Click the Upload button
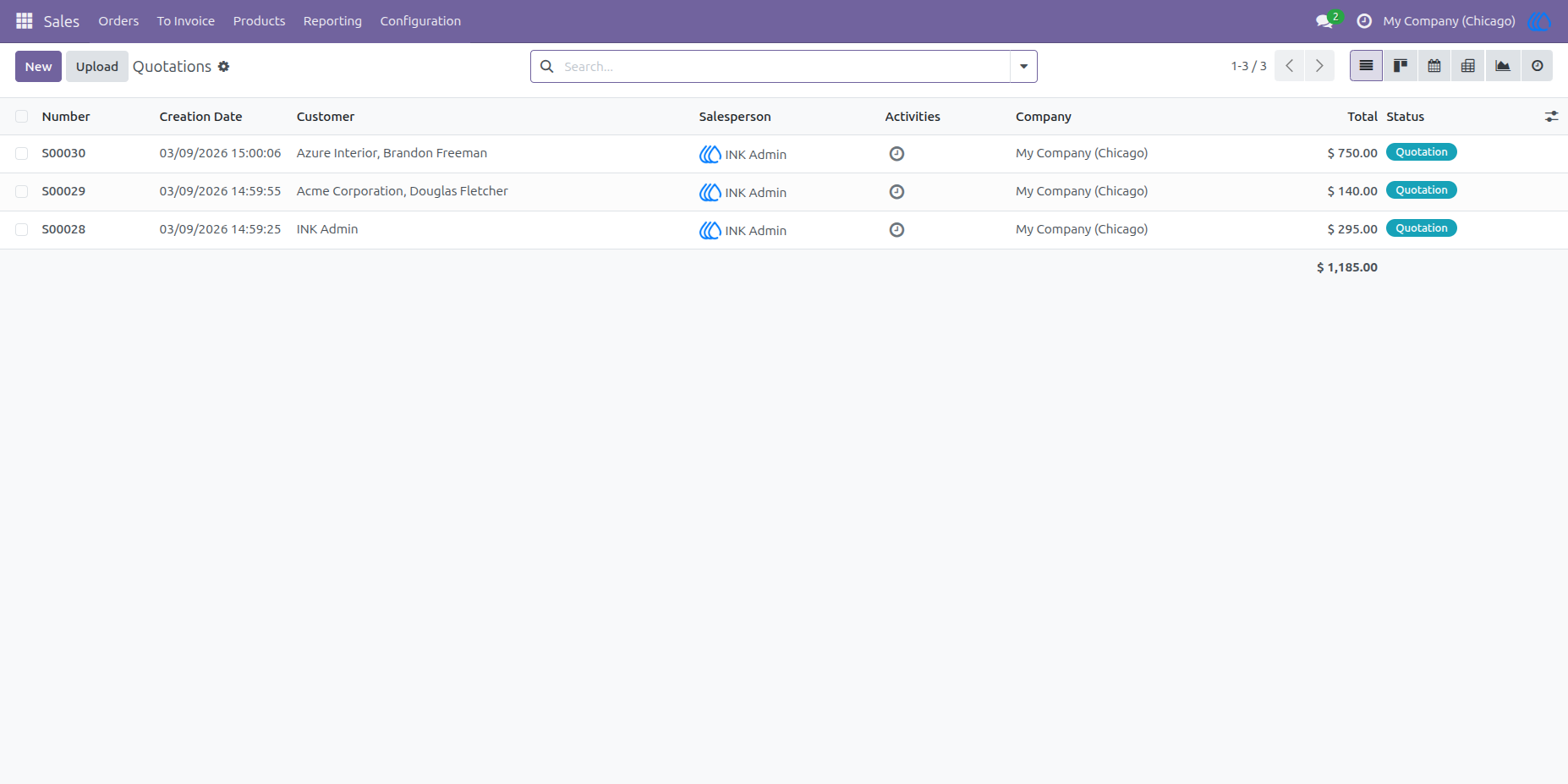Image resolution: width=1568 pixels, height=784 pixels. point(97,66)
